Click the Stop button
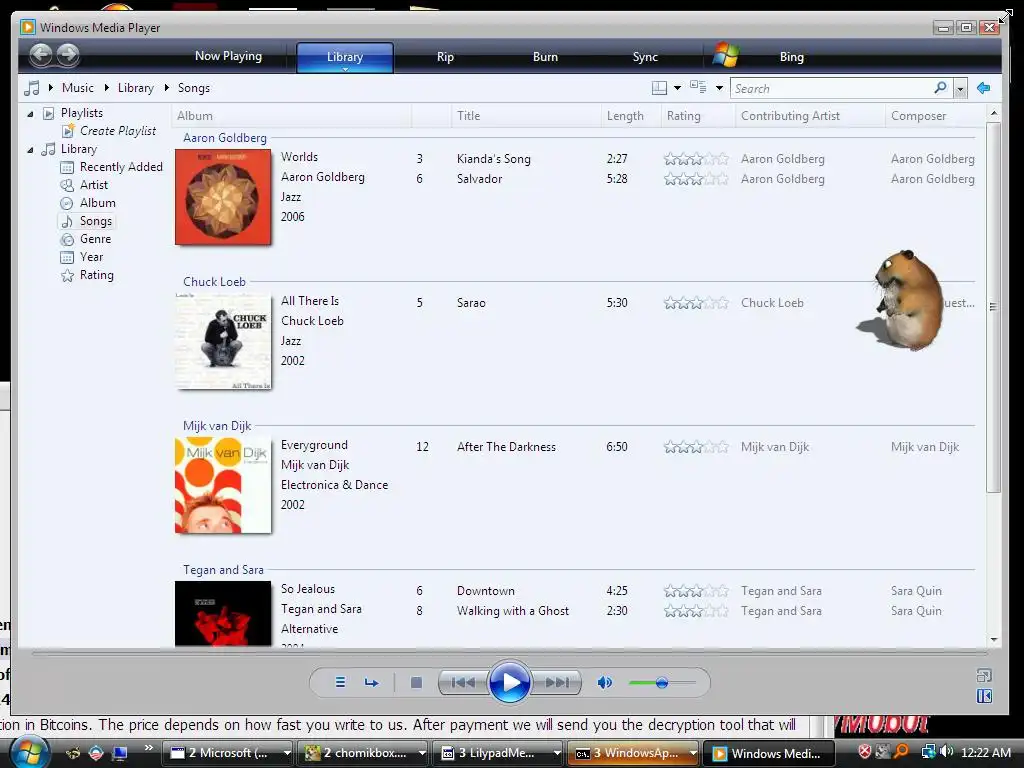The width and height of the screenshot is (1024, 768). pos(416,682)
